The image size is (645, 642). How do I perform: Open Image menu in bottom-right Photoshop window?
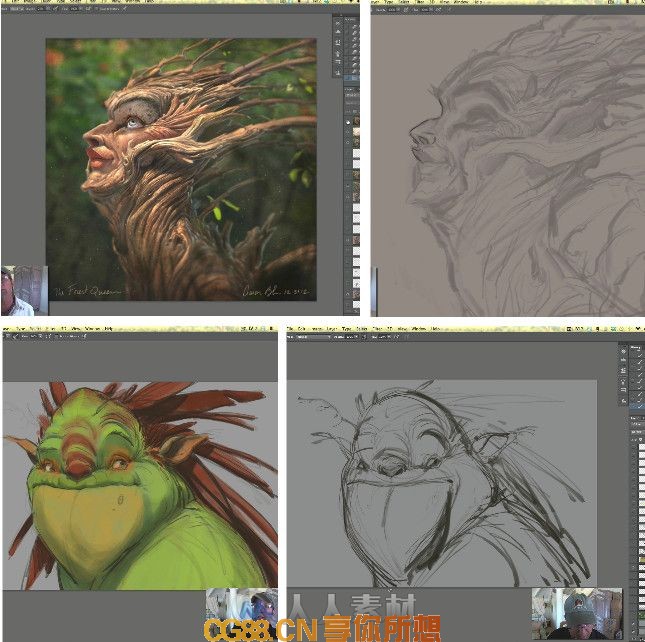(x=317, y=329)
